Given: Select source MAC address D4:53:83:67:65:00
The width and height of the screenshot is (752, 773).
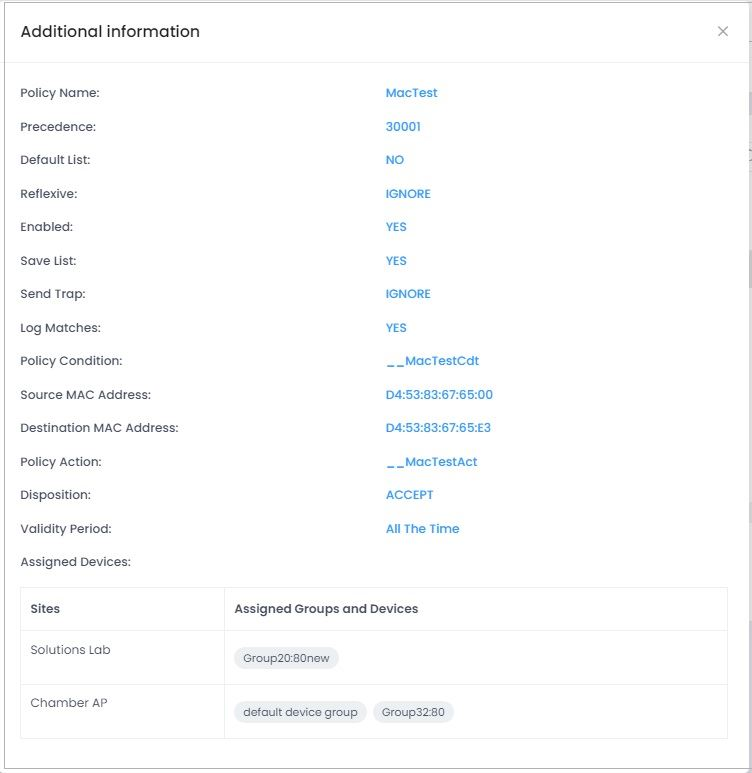Looking at the screenshot, I should (439, 394).
